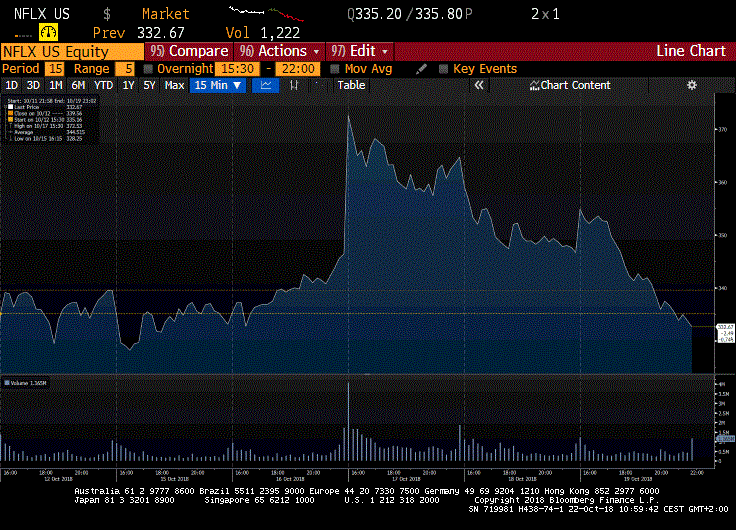
Task: Click the High on 10/17 legend row
Action: (48, 126)
